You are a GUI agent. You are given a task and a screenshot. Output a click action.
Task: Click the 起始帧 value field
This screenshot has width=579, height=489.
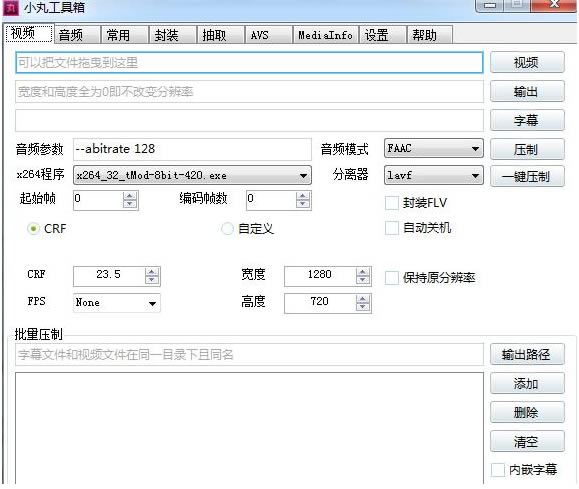pyautogui.click(x=98, y=200)
